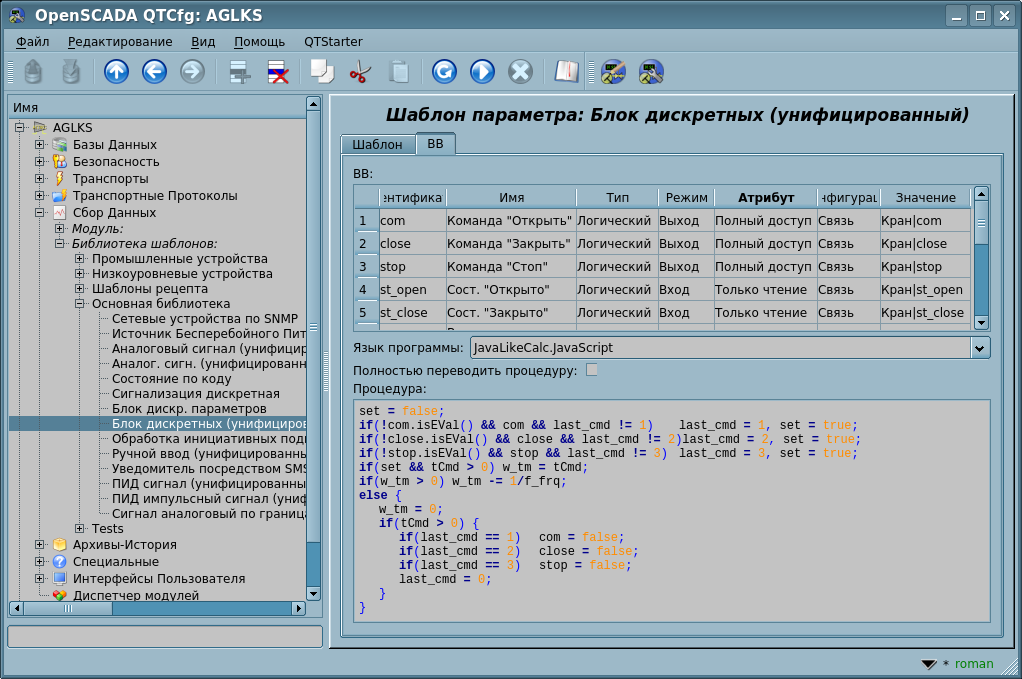Expand the Модуль: tree node
The height and width of the screenshot is (679, 1022).
[59, 228]
